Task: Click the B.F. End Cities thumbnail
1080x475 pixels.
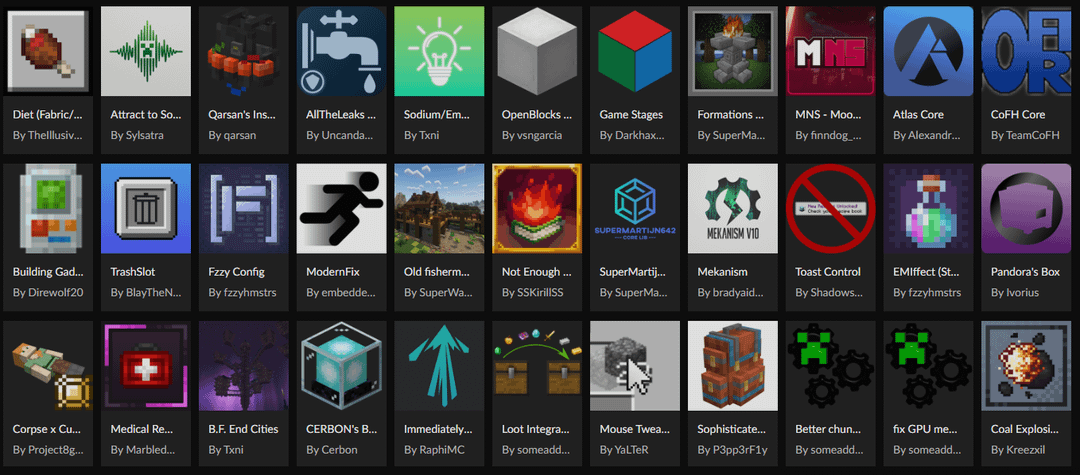Action: [x=242, y=365]
